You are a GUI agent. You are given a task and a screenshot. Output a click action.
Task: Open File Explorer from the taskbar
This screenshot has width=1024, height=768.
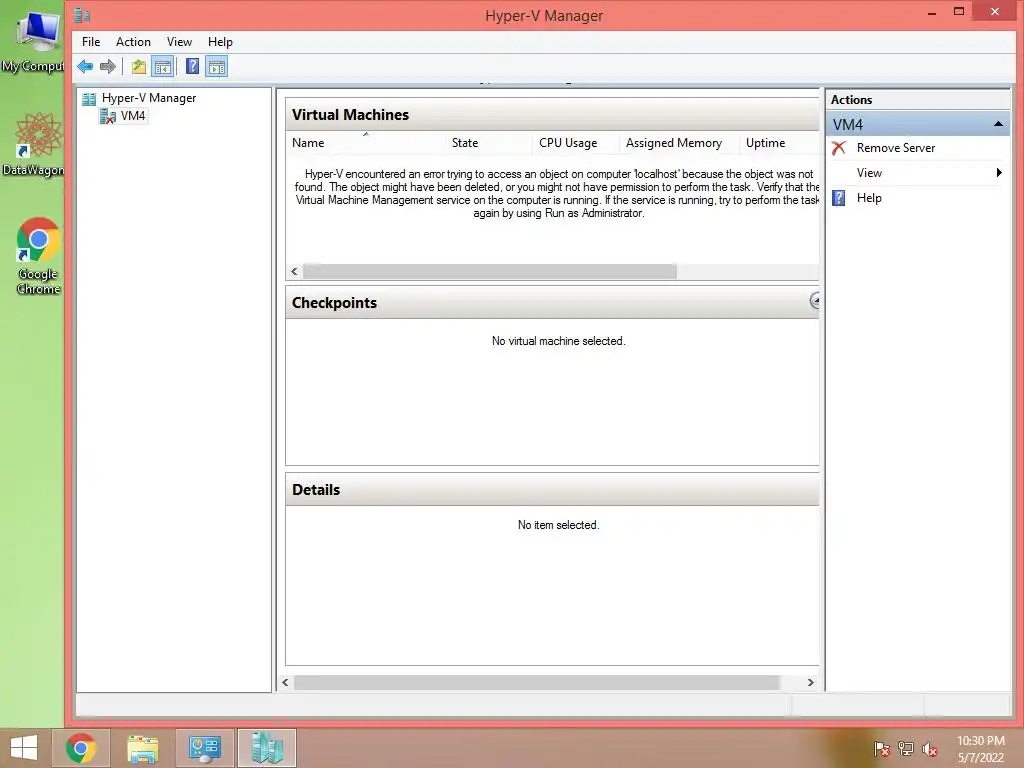(x=143, y=748)
